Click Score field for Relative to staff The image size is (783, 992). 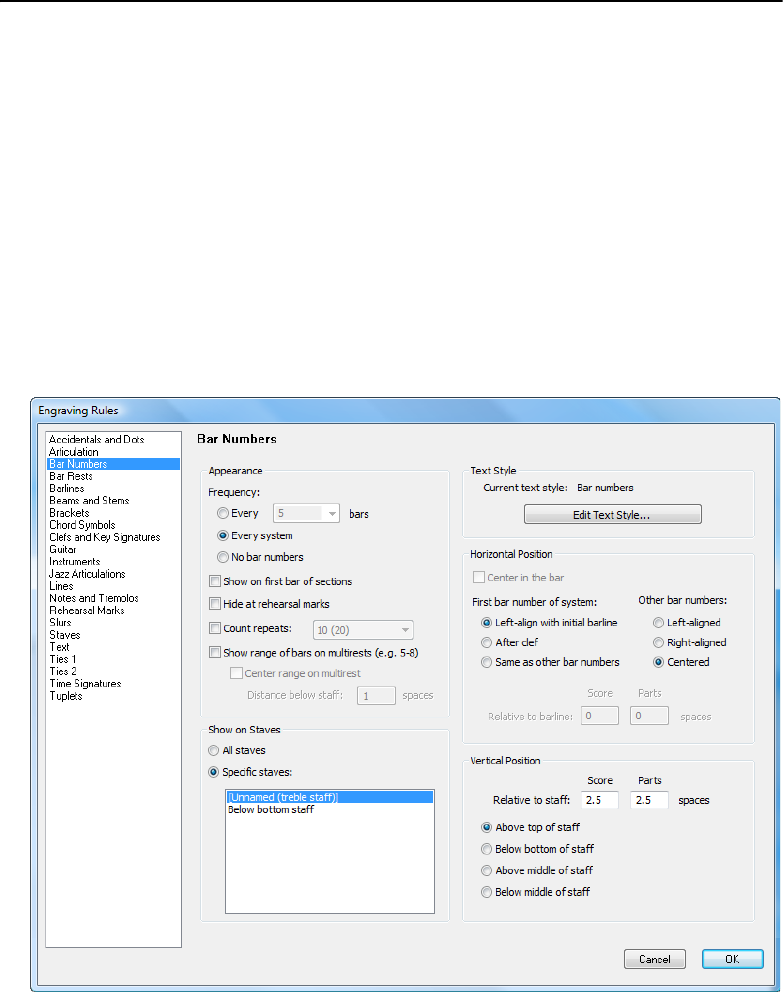click(x=600, y=800)
